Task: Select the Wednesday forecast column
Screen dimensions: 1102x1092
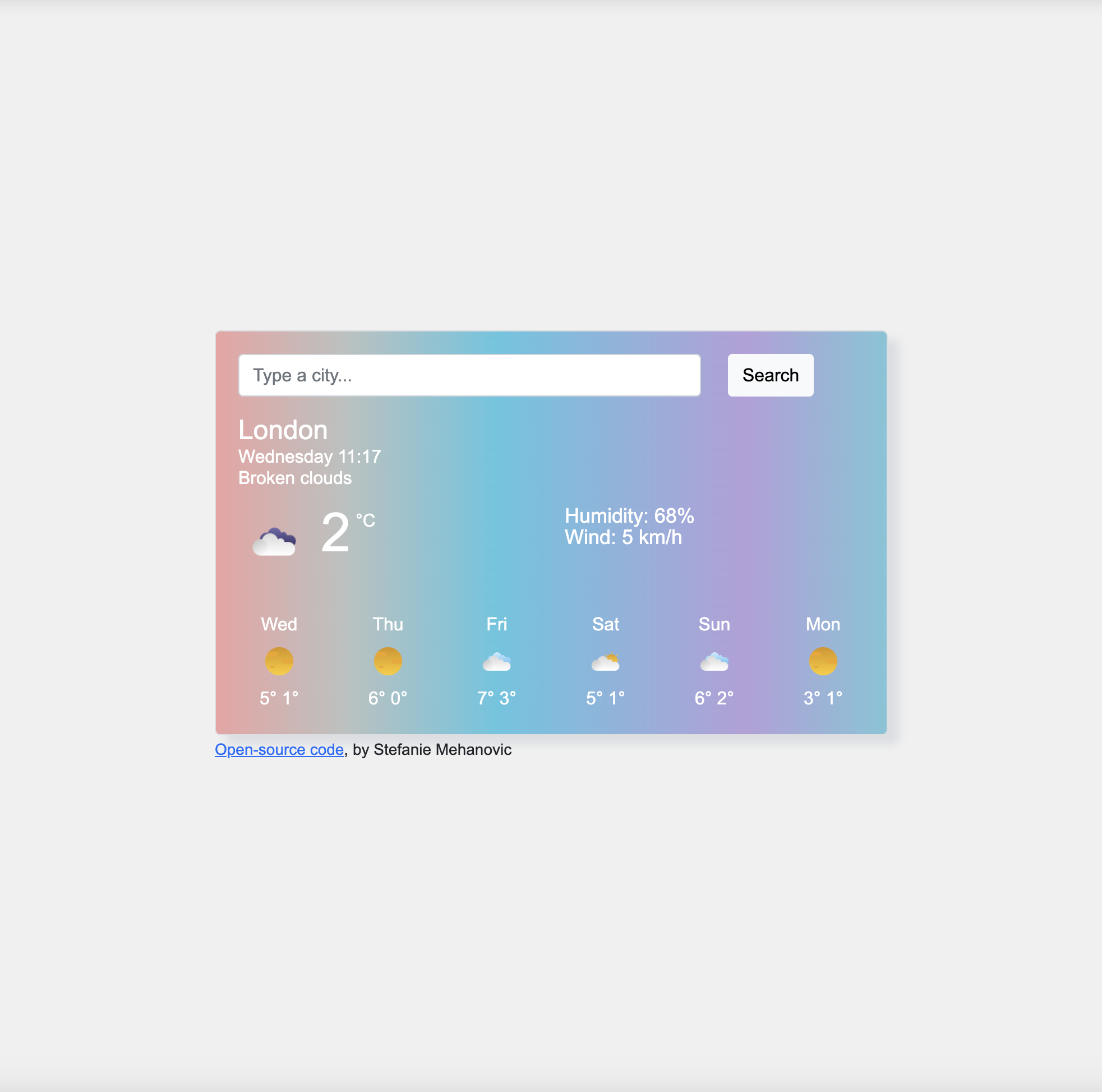Action: click(280, 660)
